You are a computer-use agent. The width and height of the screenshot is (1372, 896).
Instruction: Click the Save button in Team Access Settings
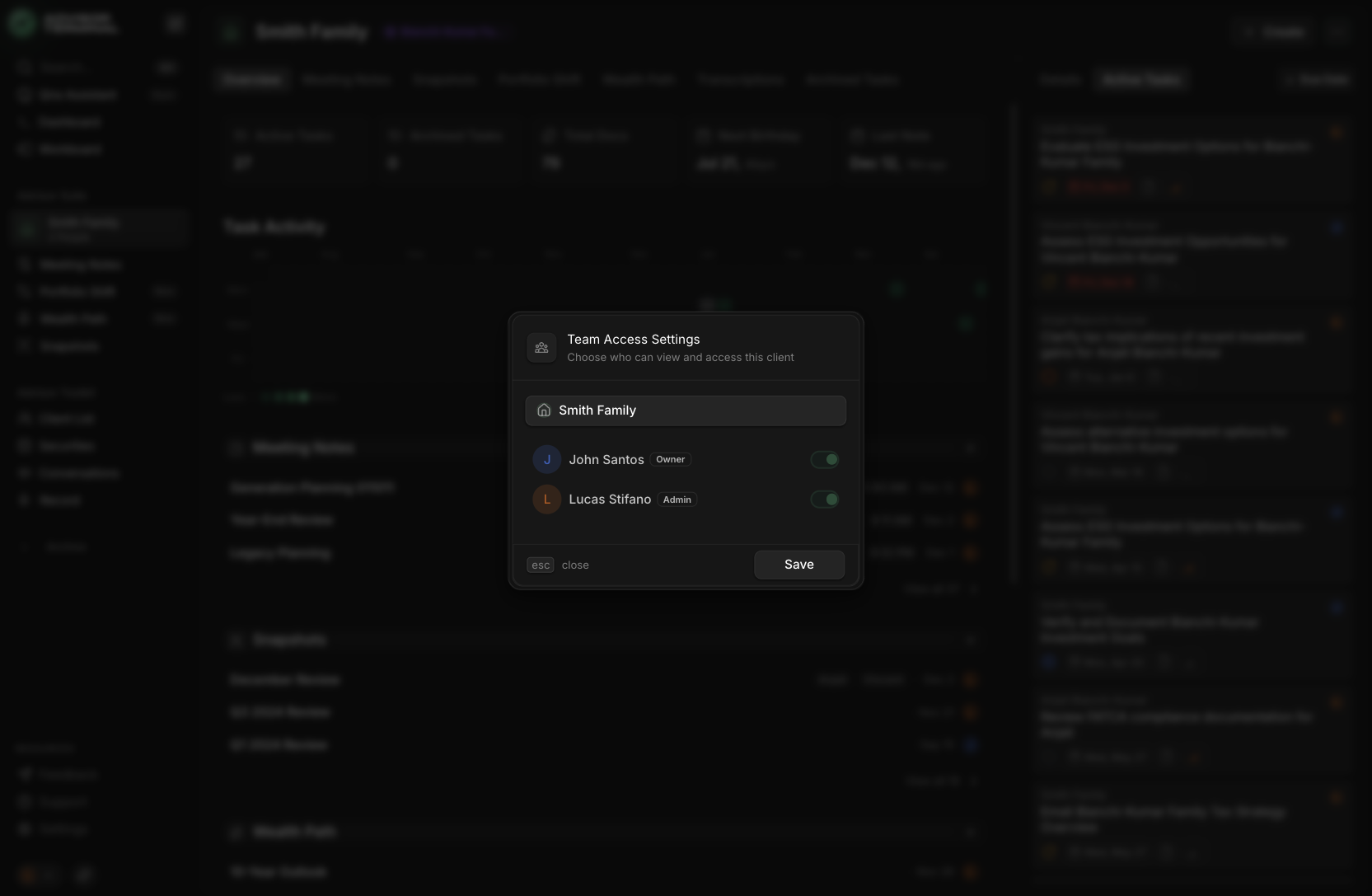(798, 565)
